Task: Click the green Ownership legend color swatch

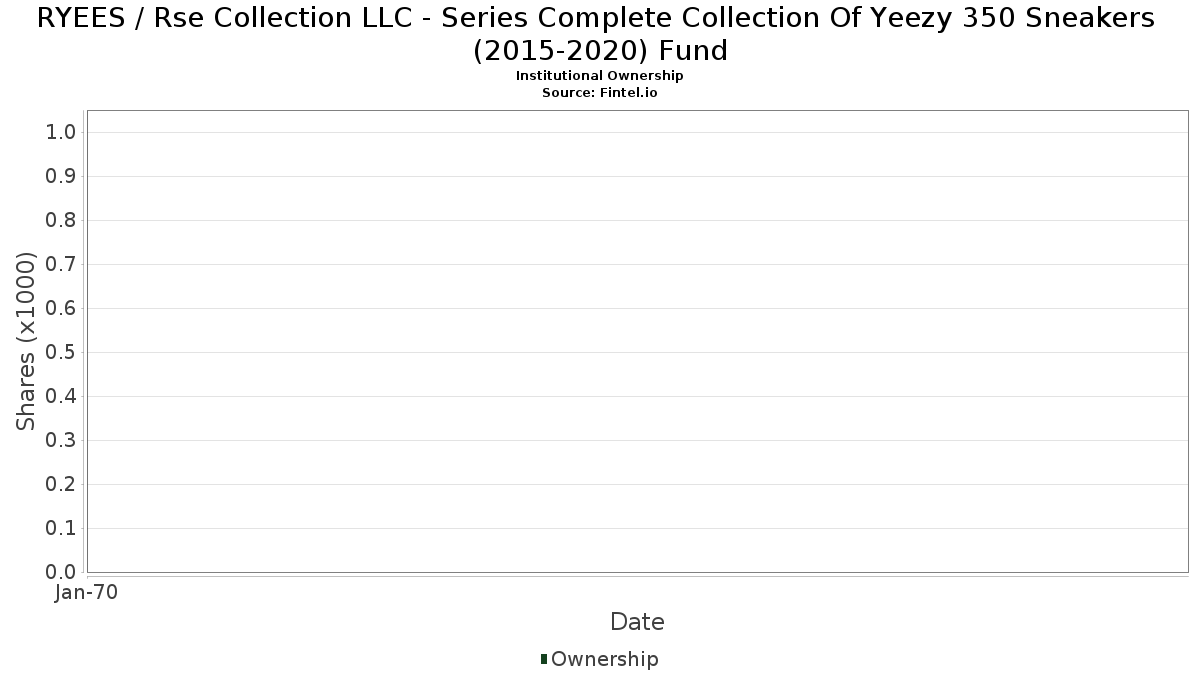Action: click(x=544, y=659)
